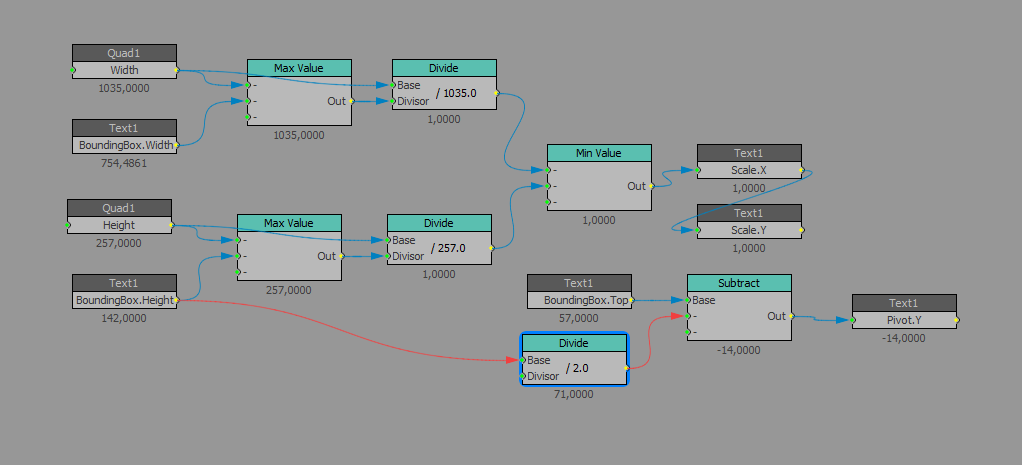
Task: Select the BoundingBox.Height property row
Action: coord(124,300)
